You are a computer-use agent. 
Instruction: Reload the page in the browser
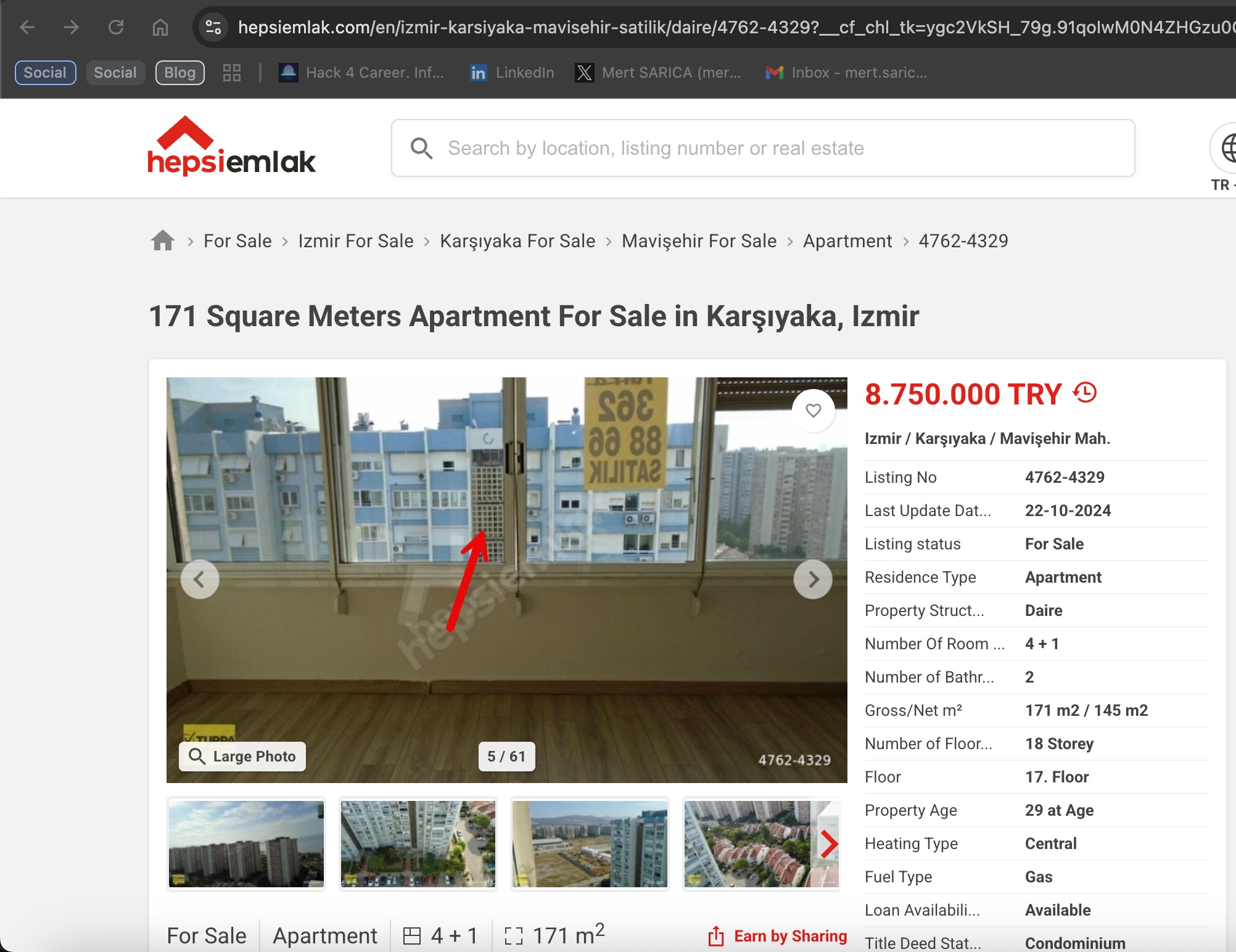point(116,27)
